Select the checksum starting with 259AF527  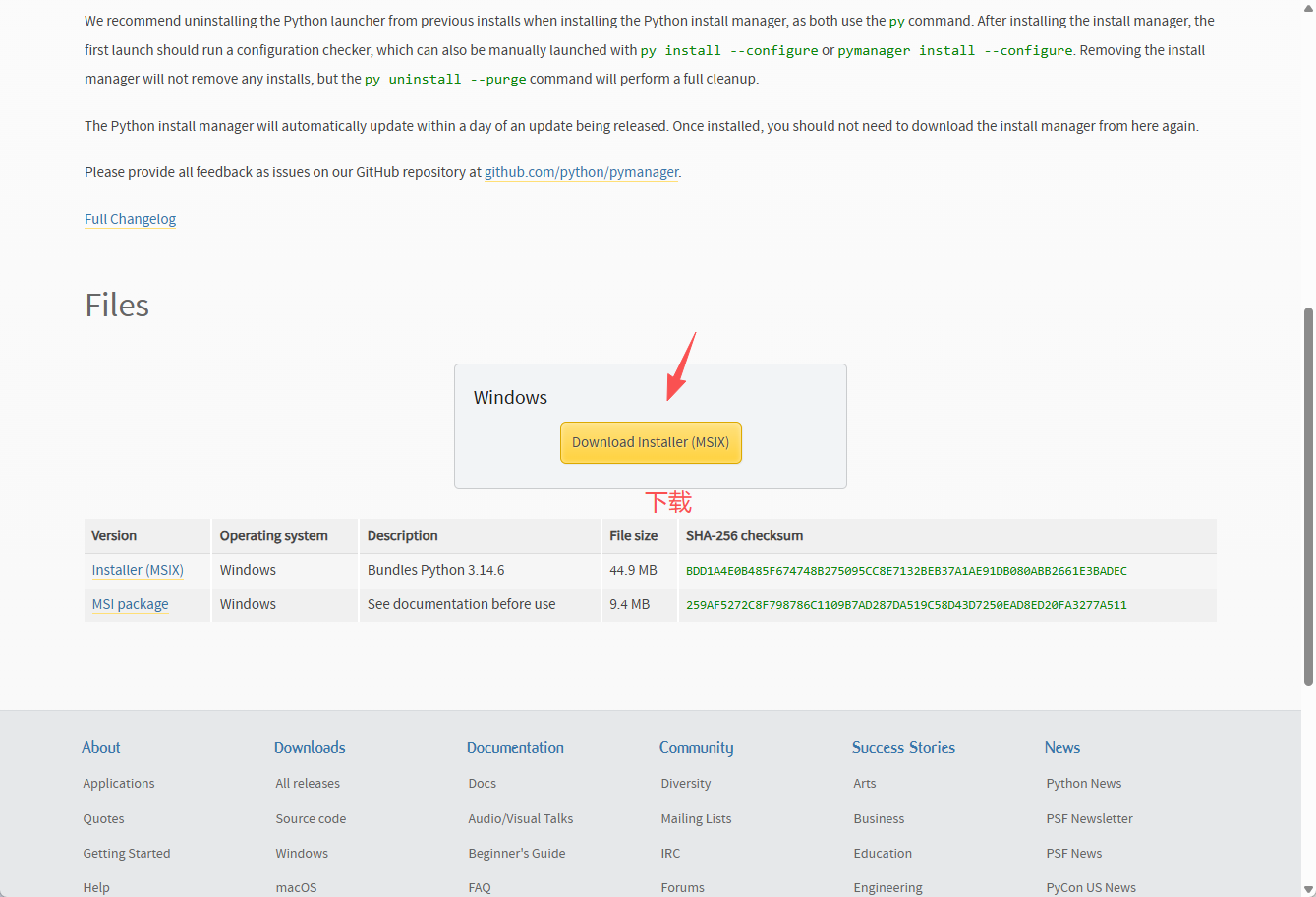tap(906, 605)
